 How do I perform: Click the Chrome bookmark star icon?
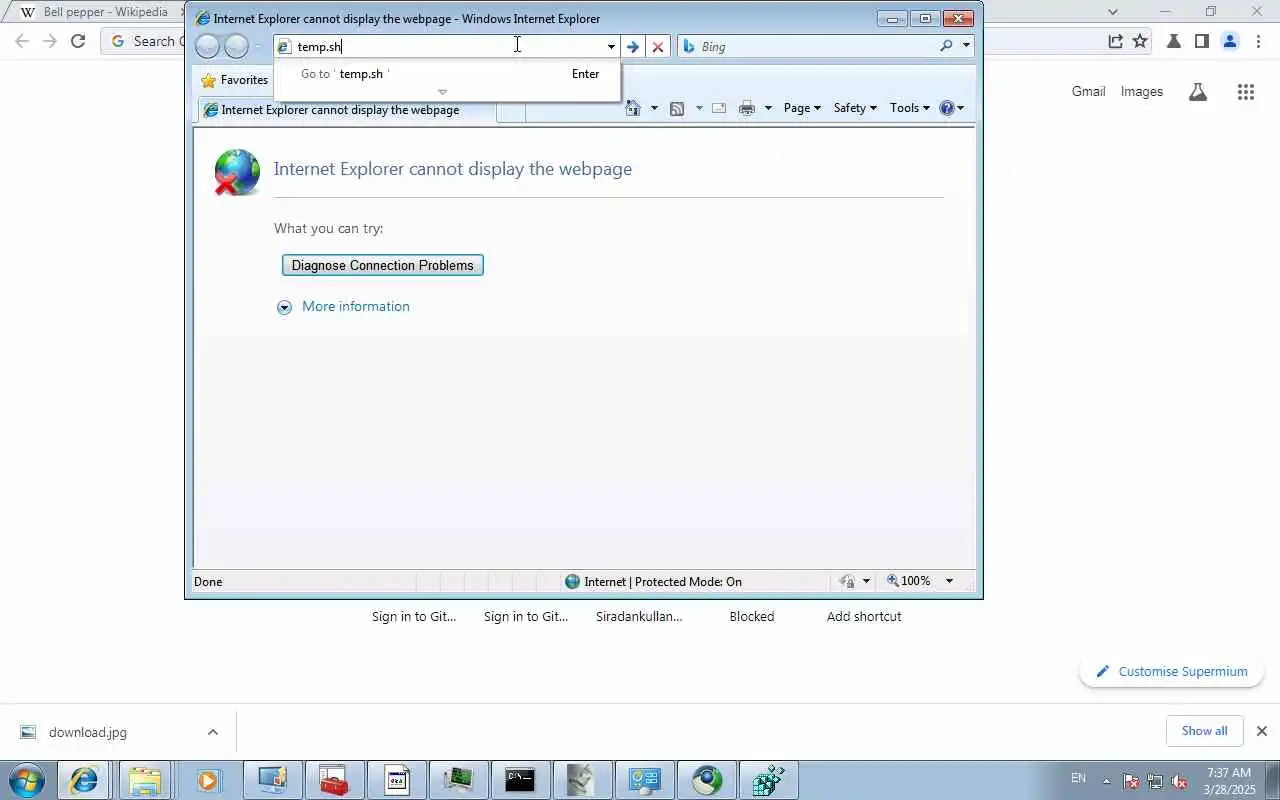1140,41
